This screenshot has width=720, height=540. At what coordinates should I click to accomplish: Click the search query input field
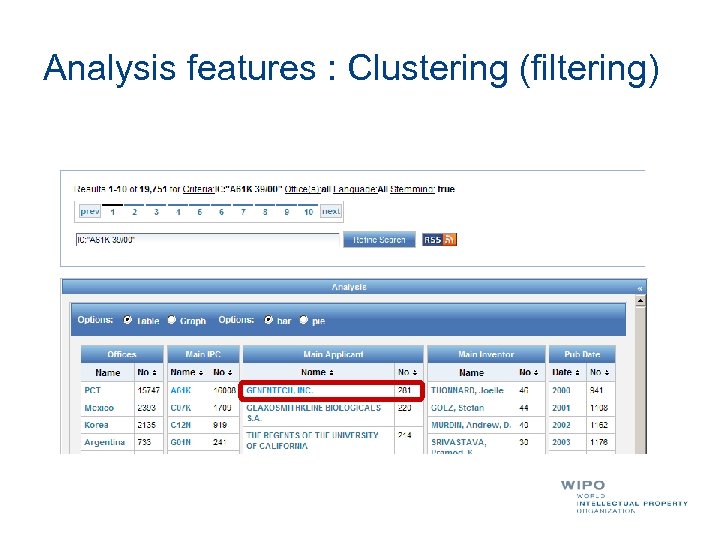tap(207, 240)
